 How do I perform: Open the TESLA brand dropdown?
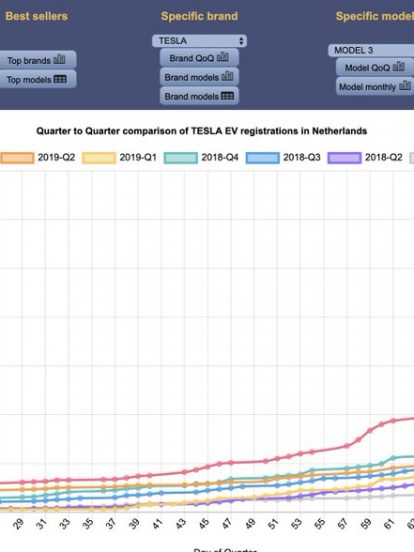click(199, 41)
